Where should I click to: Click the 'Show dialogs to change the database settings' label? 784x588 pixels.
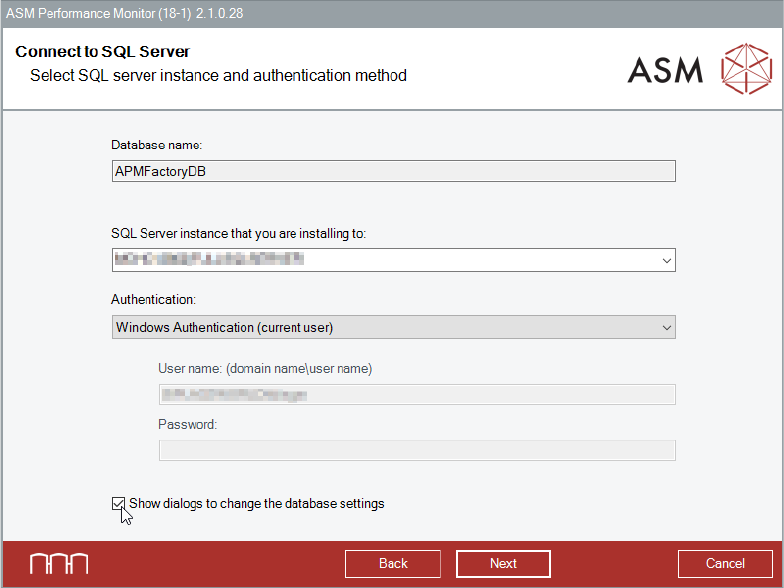pyautogui.click(x=257, y=504)
